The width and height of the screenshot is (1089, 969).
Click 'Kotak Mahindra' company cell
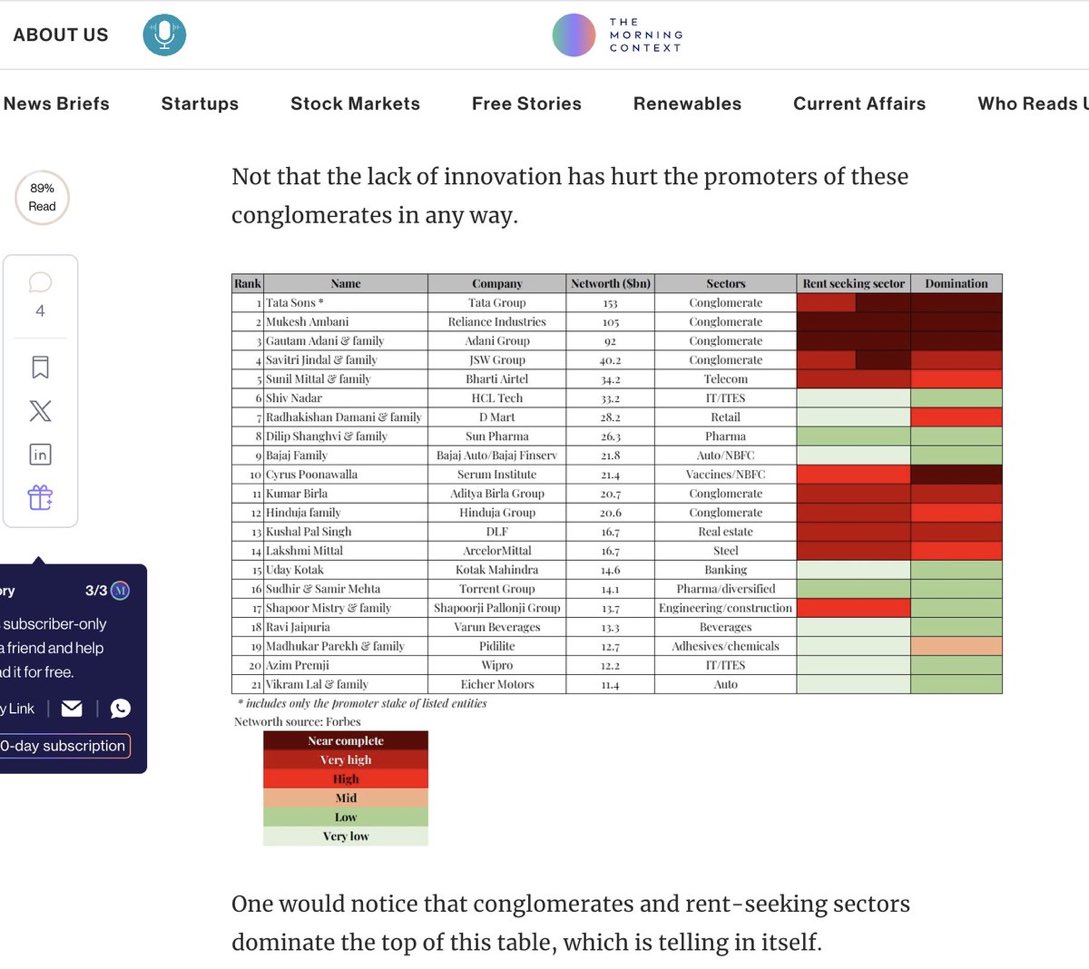click(497, 570)
